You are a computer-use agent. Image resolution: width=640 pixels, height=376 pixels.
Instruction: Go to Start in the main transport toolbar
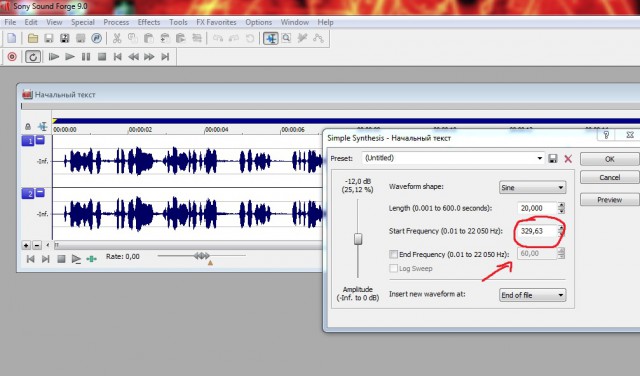coord(118,56)
